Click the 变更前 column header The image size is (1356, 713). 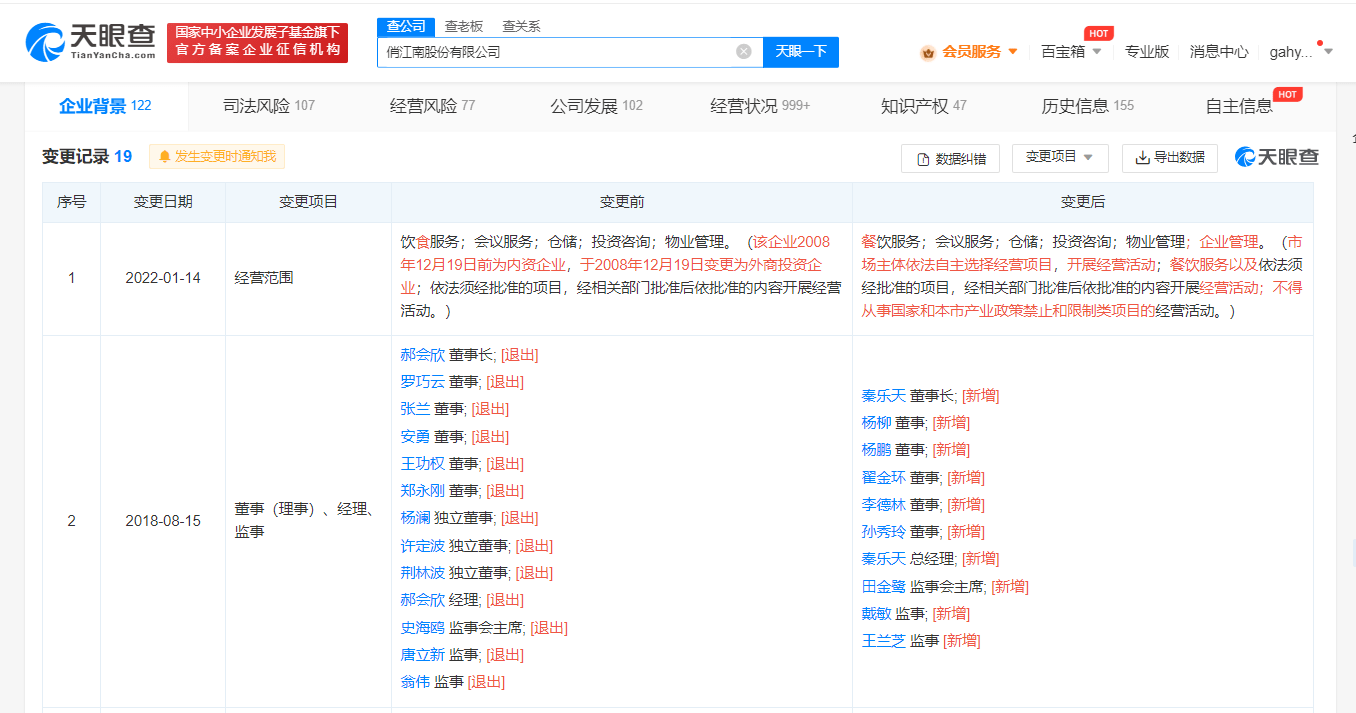(x=622, y=202)
